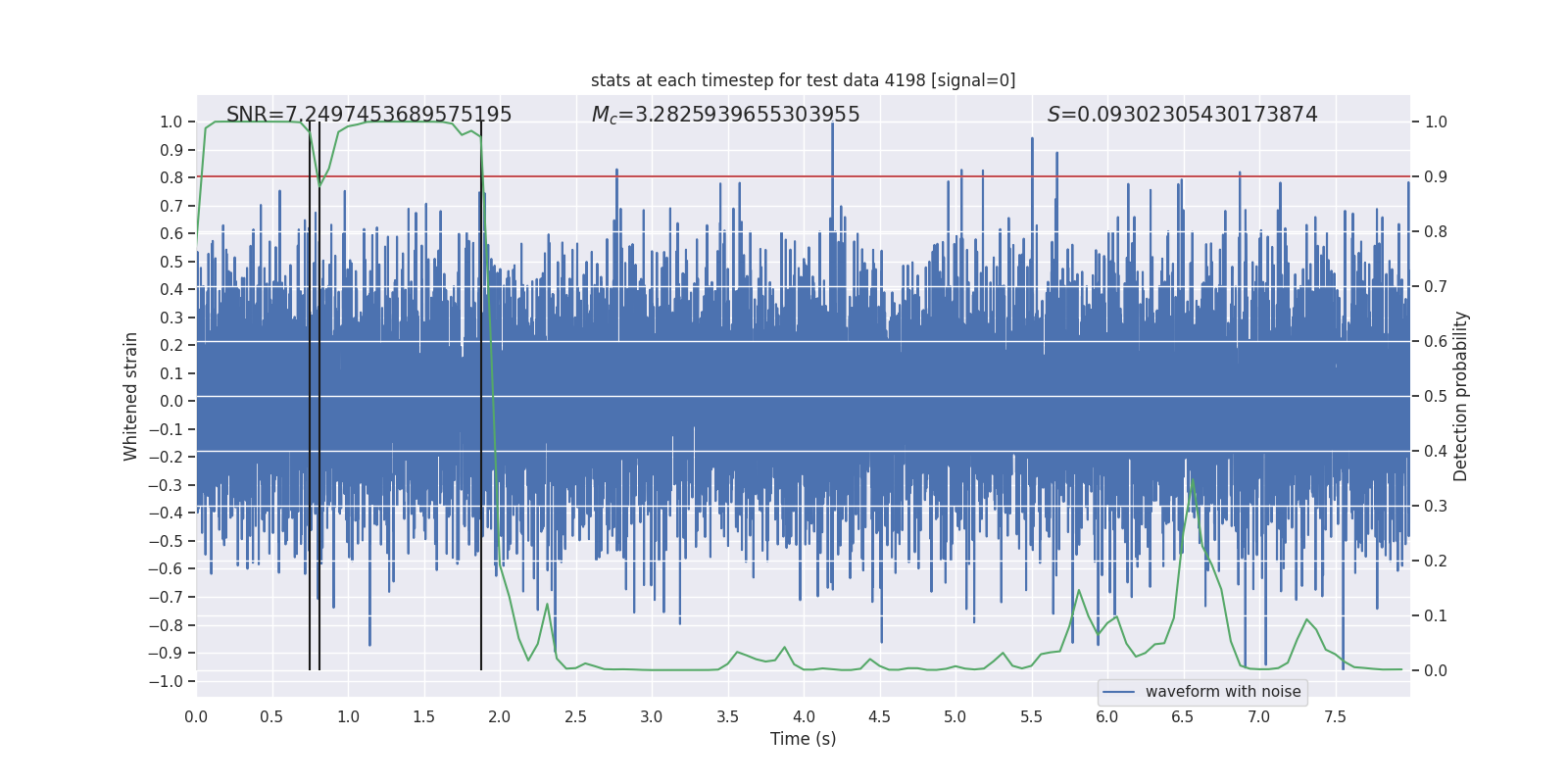Click the 'Time (s)' x-axis label
This screenshot has width=1568, height=784.
click(803, 739)
